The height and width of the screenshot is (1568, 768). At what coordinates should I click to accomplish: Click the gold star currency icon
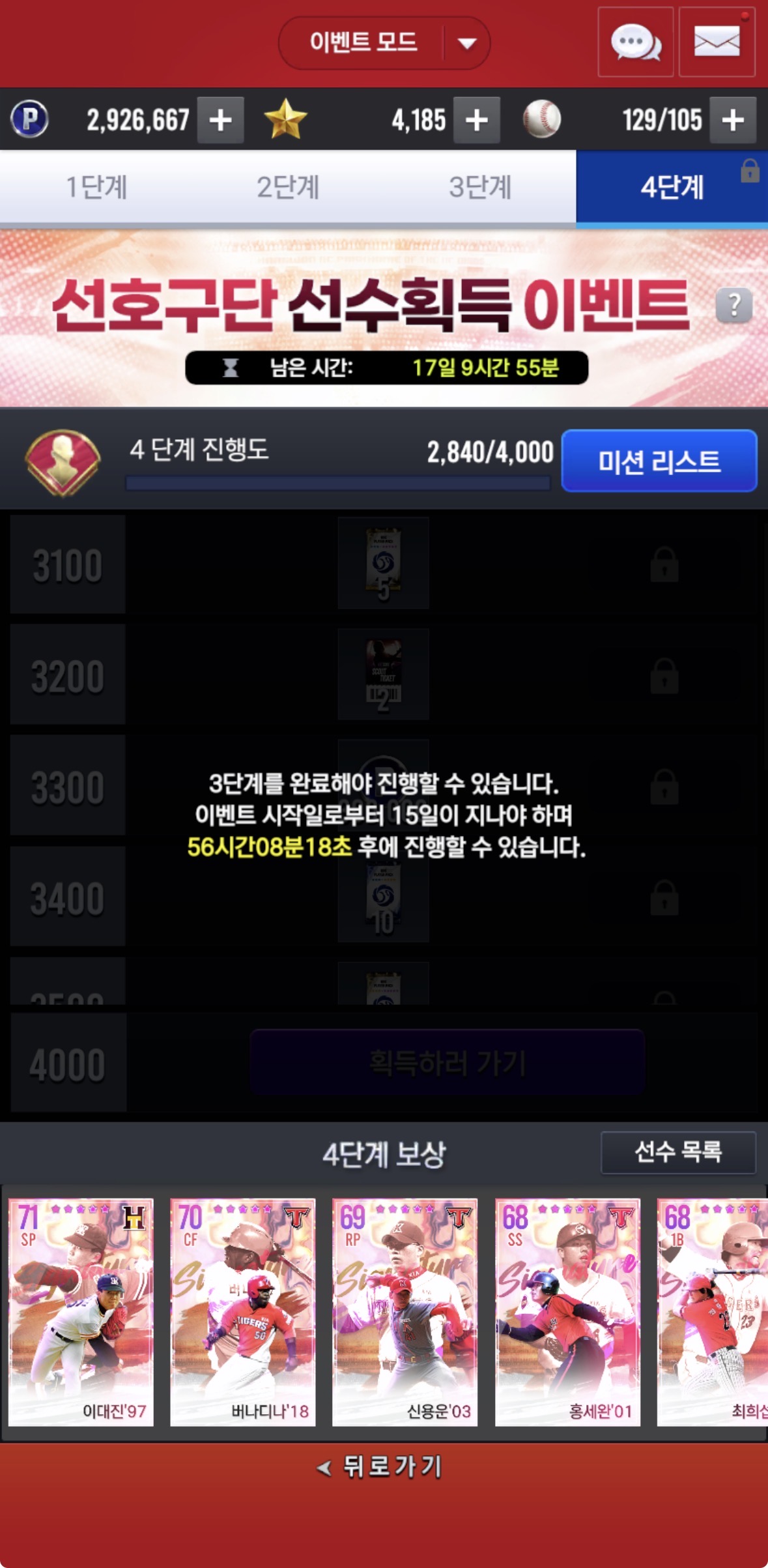[285, 119]
